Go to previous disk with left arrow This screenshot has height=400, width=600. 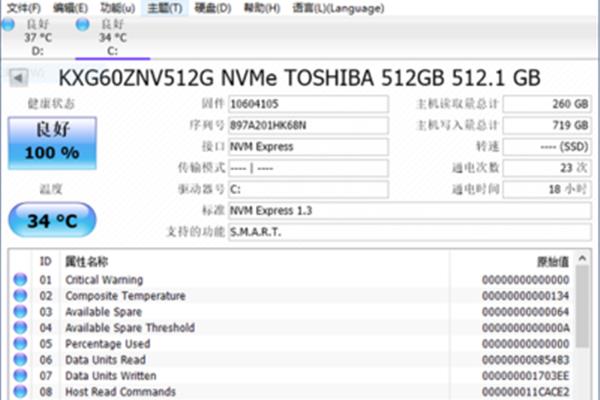(x=18, y=78)
